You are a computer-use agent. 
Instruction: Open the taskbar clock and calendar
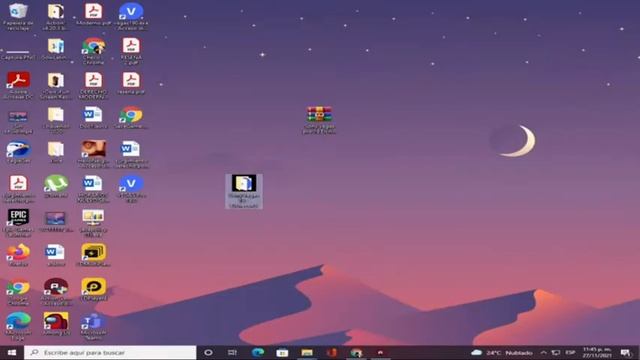click(597, 352)
